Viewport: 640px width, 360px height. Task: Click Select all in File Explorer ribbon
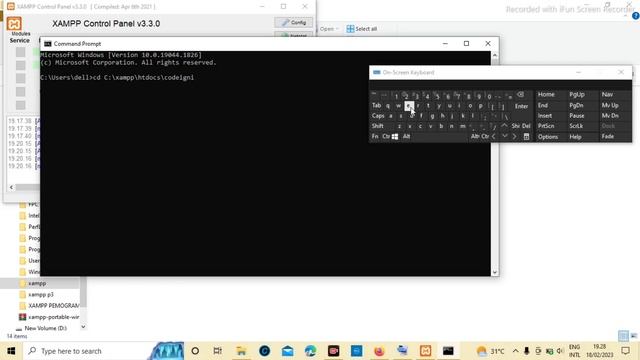(x=362, y=29)
